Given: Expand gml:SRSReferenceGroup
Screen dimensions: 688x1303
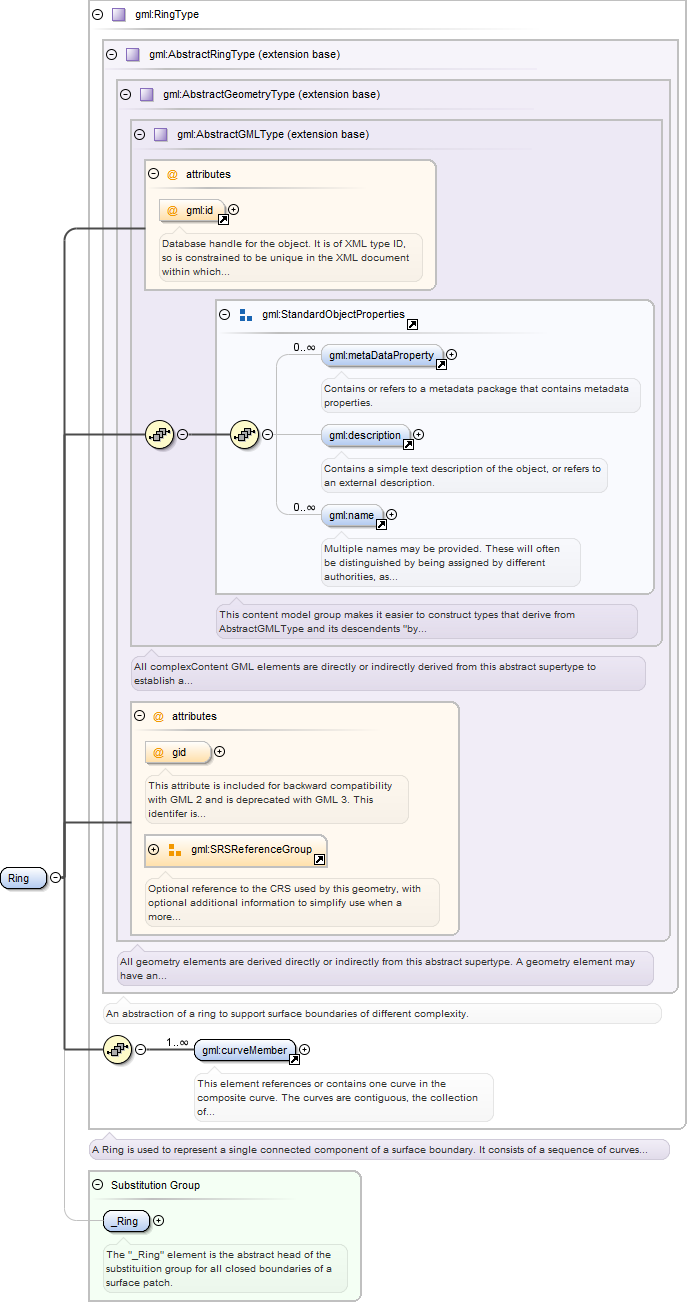Looking at the screenshot, I should [154, 850].
